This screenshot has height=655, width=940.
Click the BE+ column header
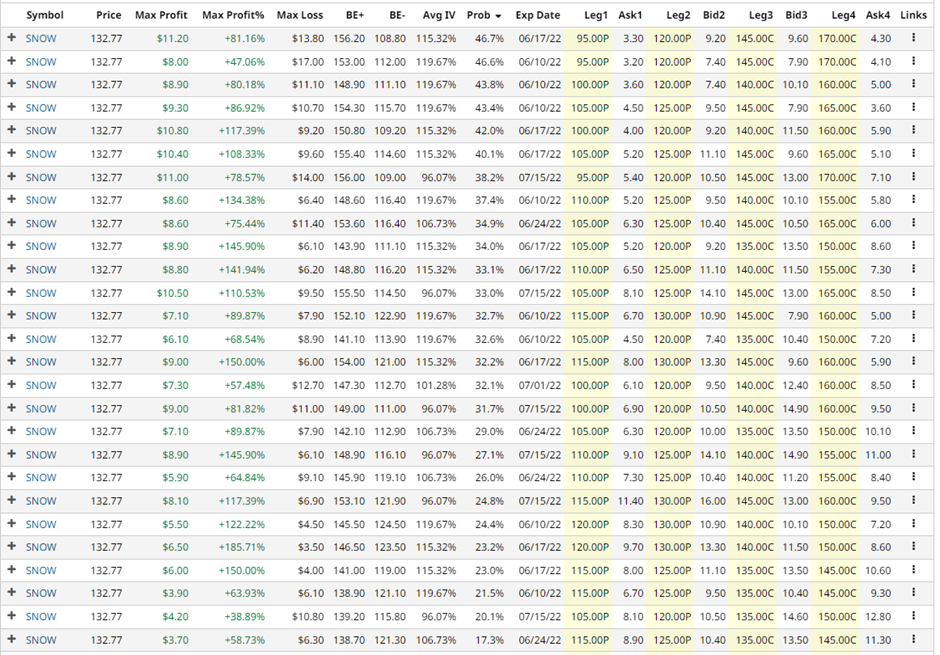point(355,15)
